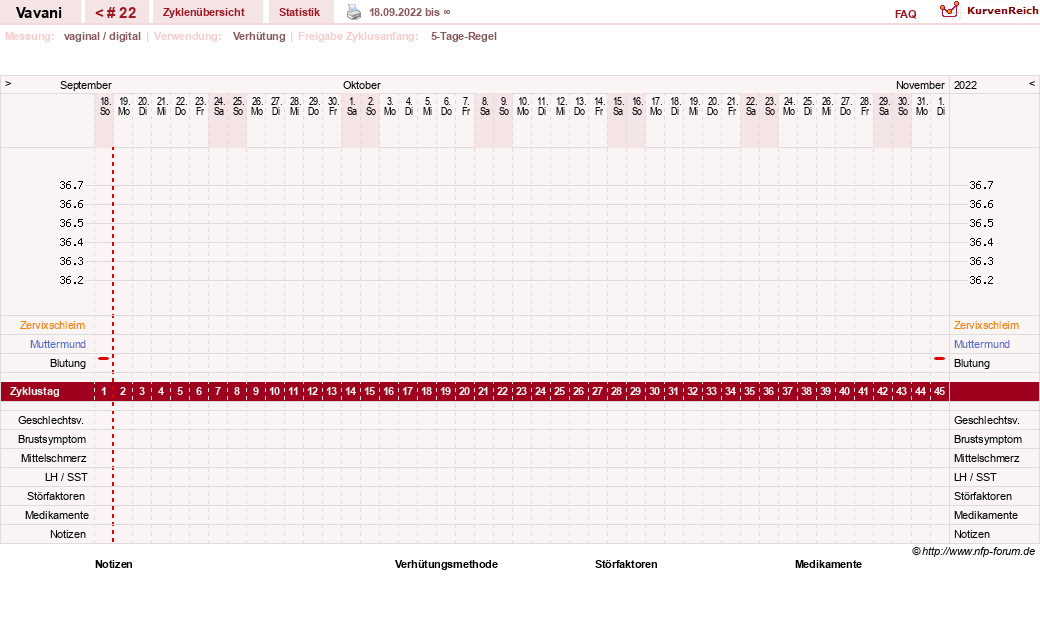Click the left Brustsymptom row label
Viewport: 1040px width, 623px height.
pyautogui.click(x=52, y=439)
